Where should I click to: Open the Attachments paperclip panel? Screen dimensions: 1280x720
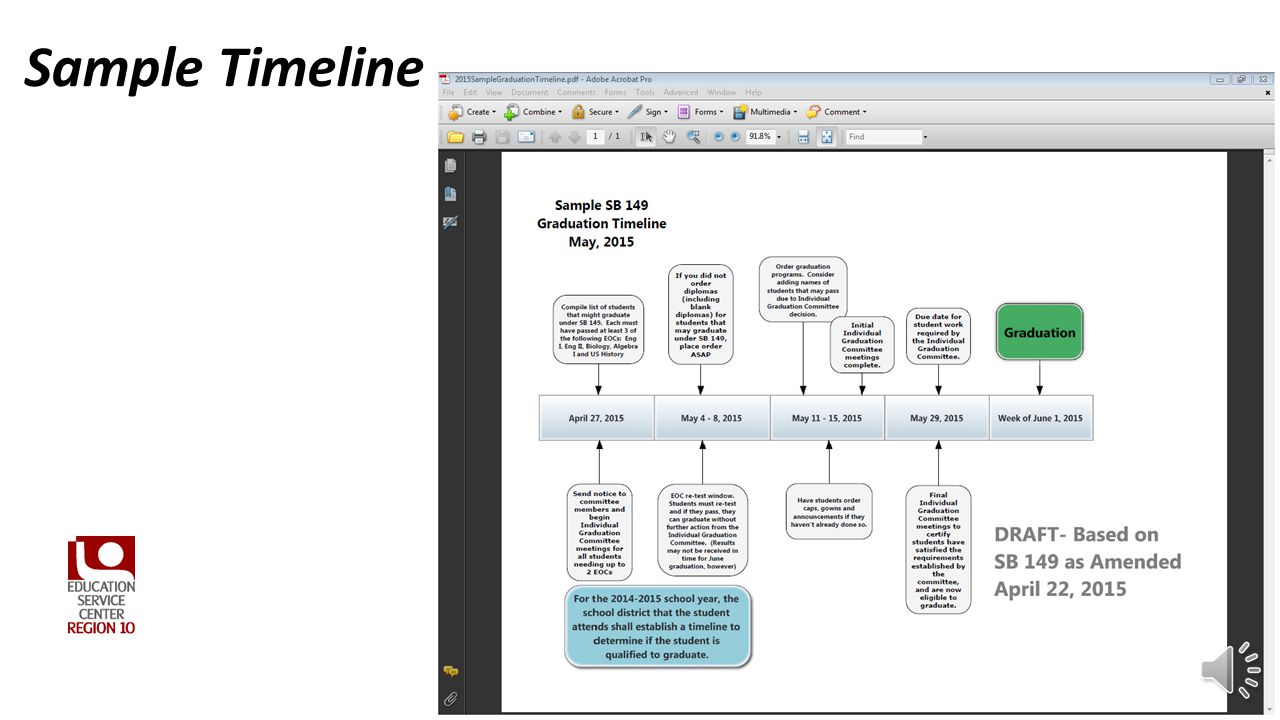[451, 698]
